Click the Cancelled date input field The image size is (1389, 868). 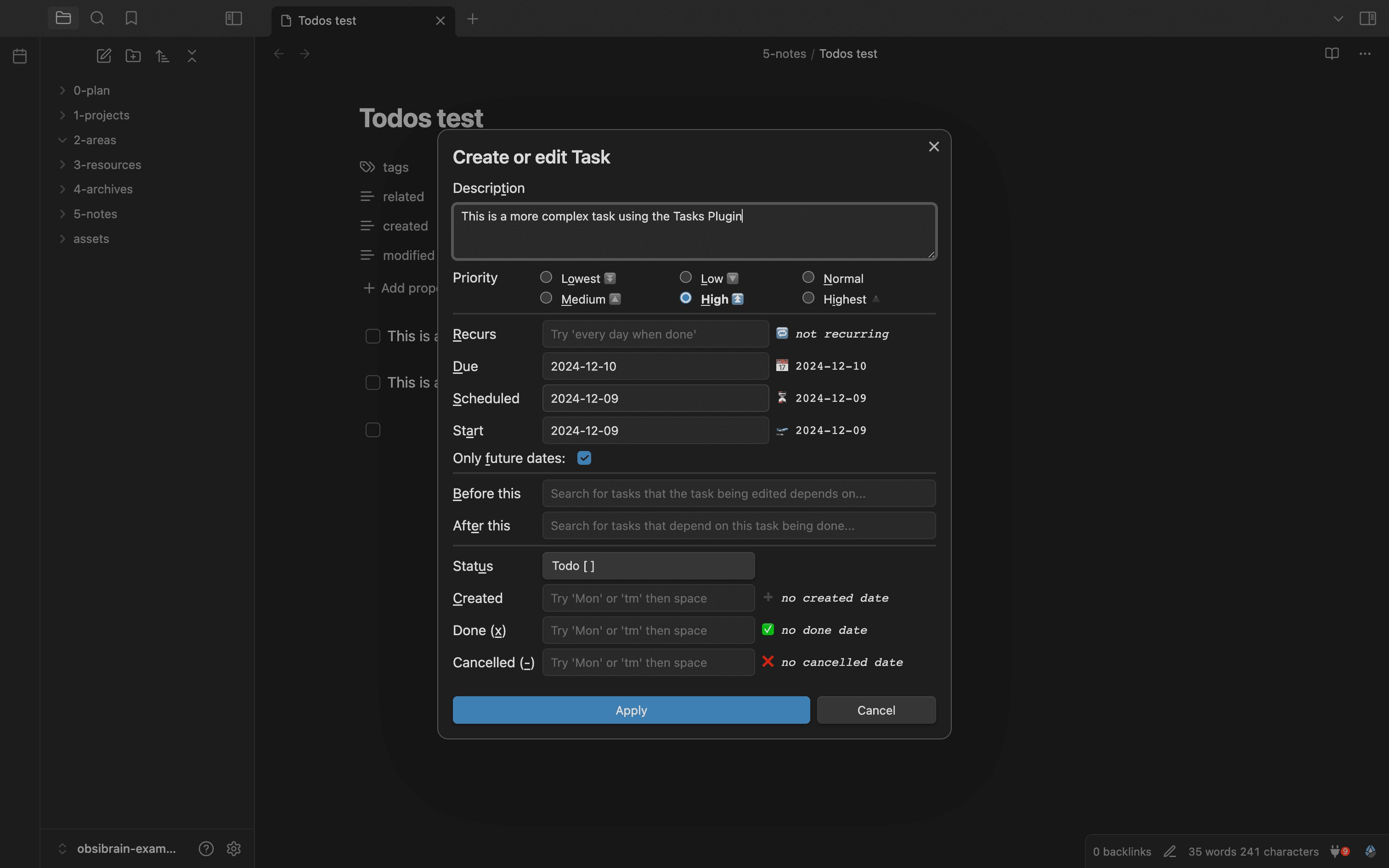click(649, 662)
